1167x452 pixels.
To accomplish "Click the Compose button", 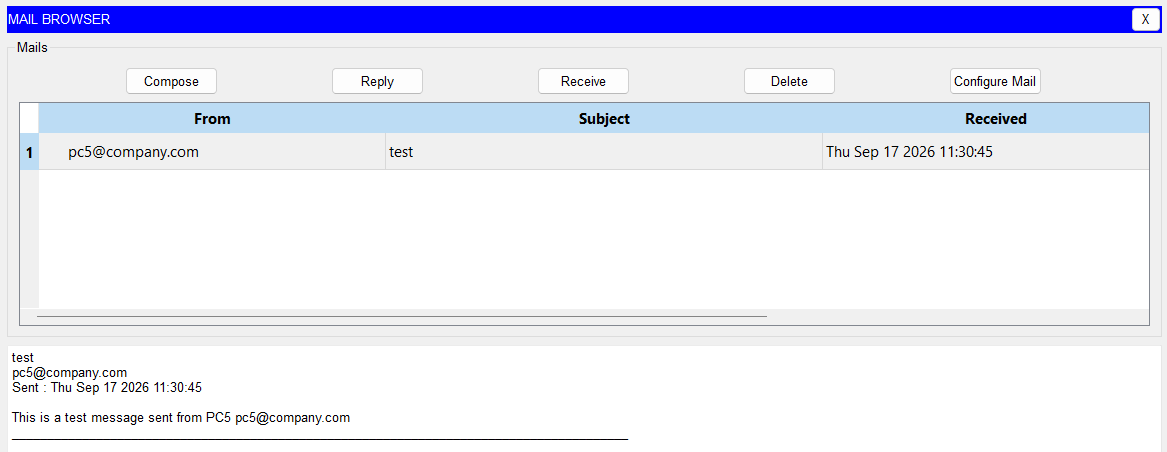I will pyautogui.click(x=171, y=81).
